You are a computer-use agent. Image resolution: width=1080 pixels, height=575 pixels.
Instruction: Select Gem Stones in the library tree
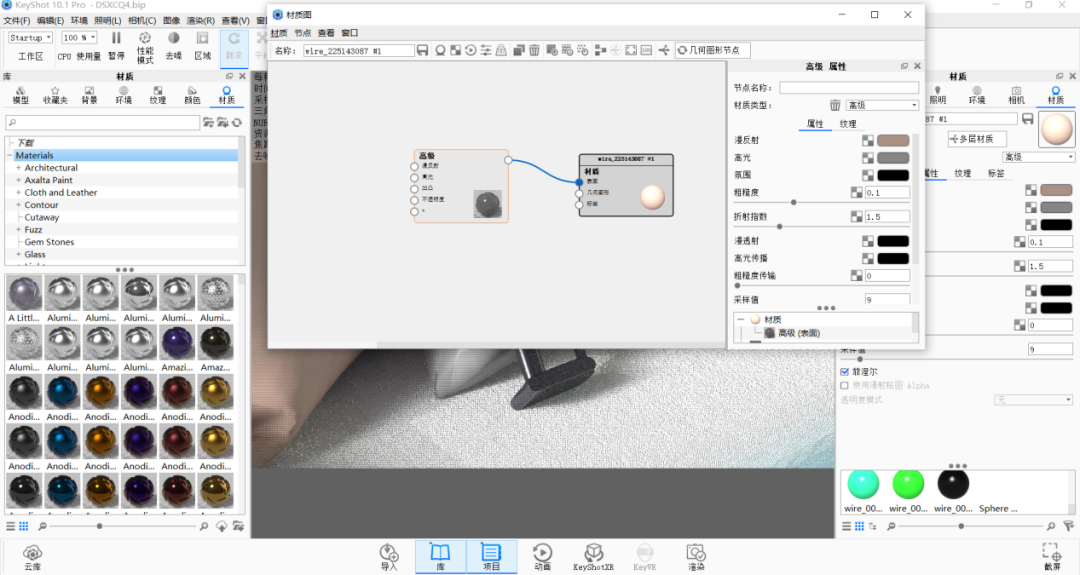49,242
